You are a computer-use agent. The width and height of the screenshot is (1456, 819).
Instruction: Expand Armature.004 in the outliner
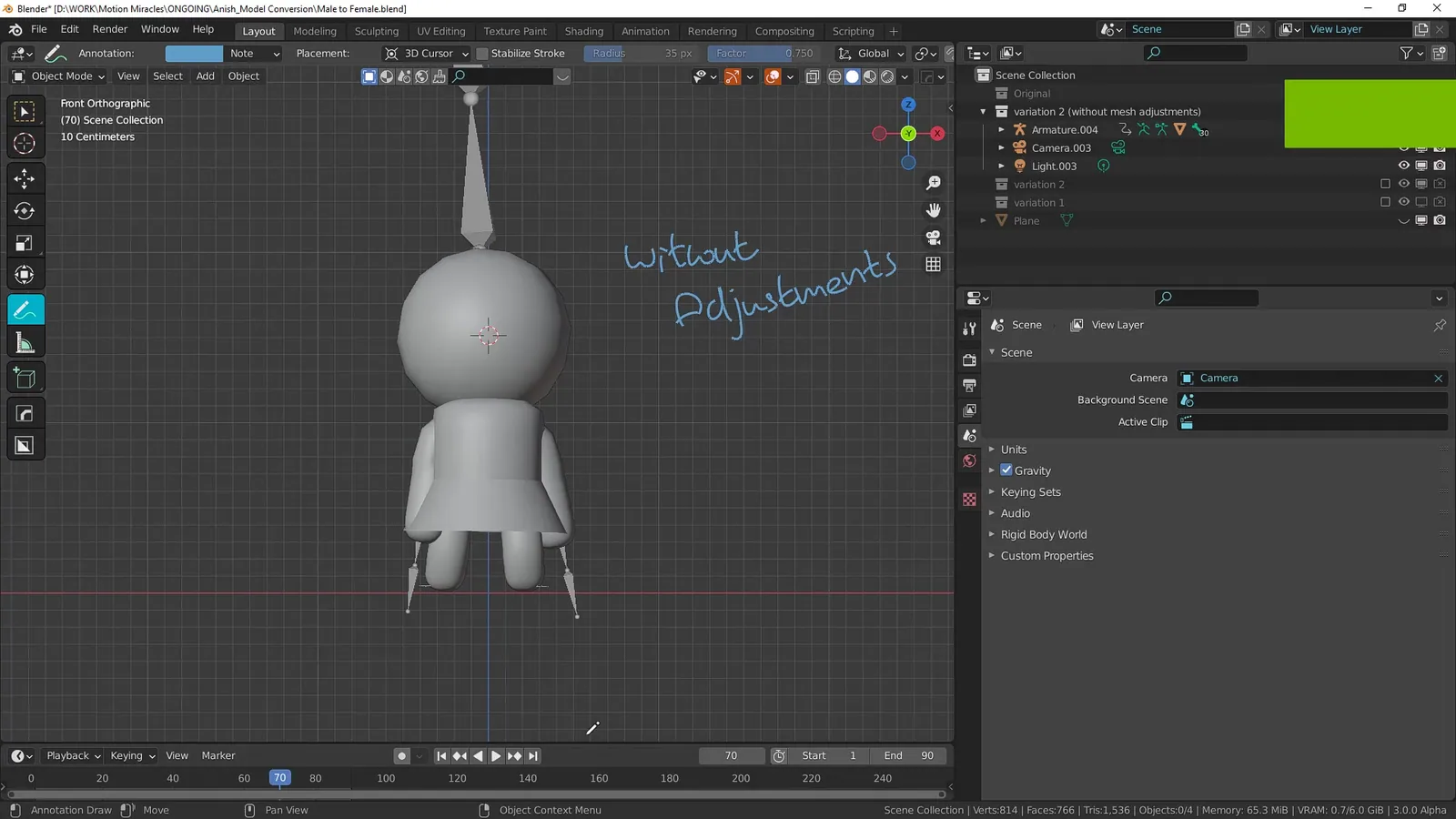click(x=1002, y=130)
